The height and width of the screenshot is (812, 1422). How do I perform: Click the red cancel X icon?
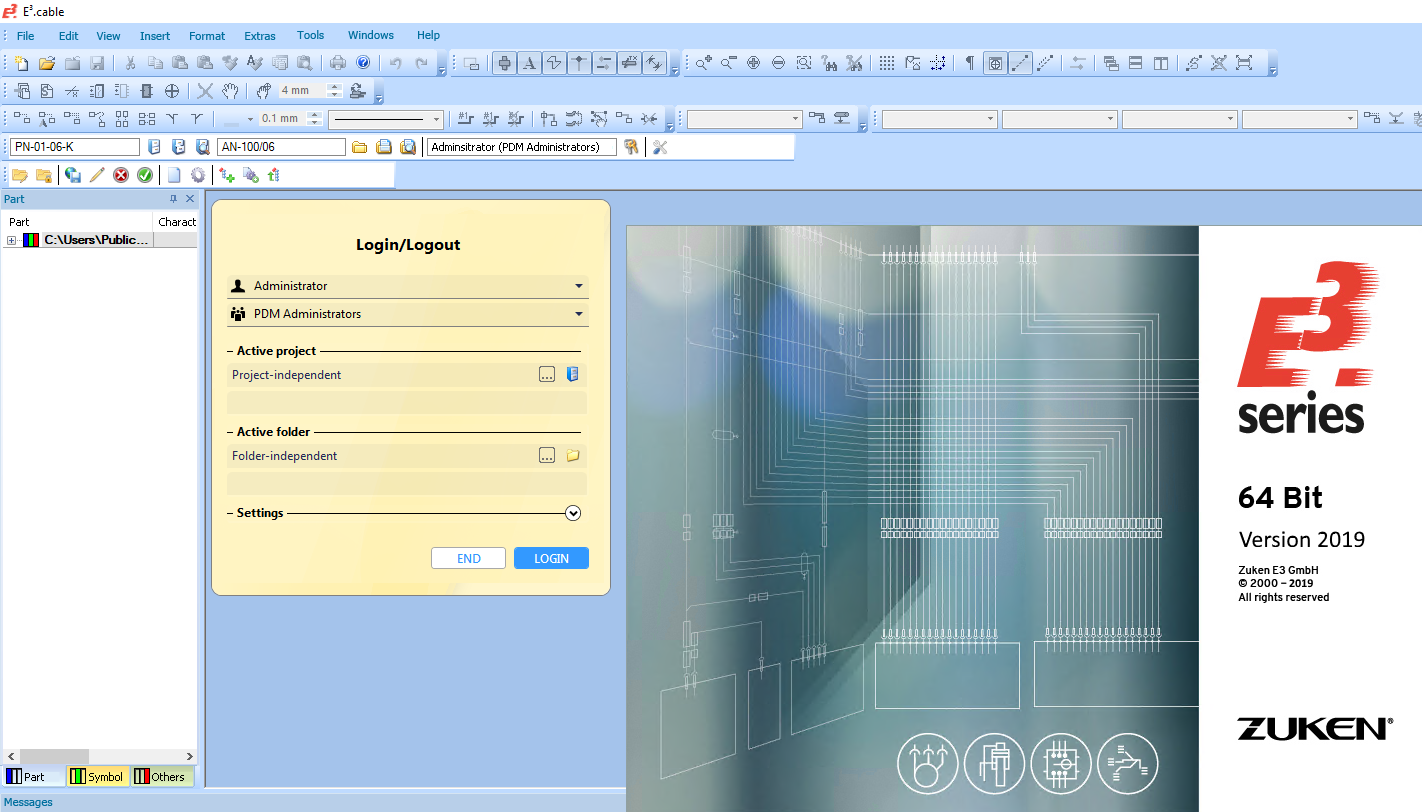coord(121,175)
